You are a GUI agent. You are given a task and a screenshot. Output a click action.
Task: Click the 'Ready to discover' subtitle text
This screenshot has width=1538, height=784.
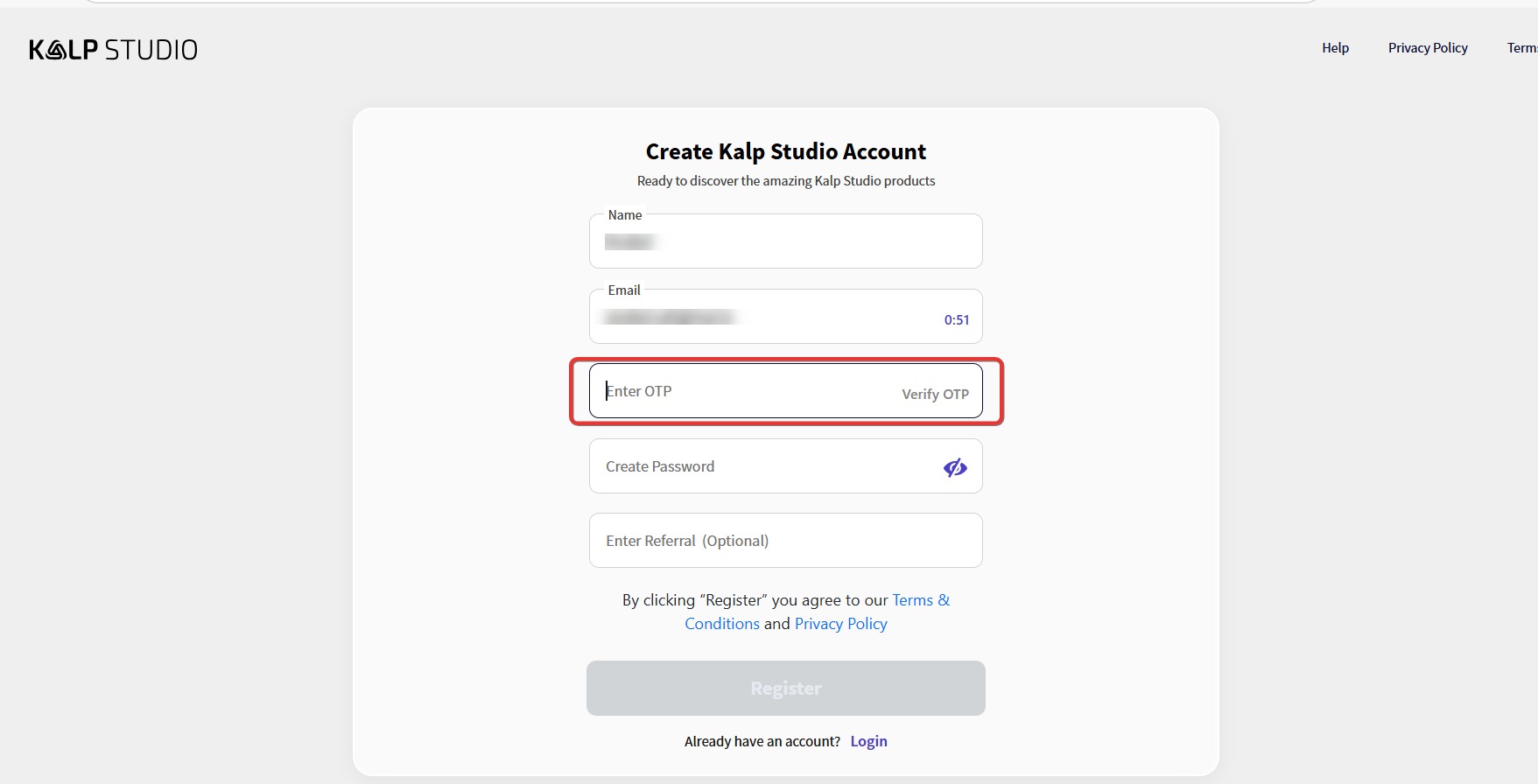(785, 181)
